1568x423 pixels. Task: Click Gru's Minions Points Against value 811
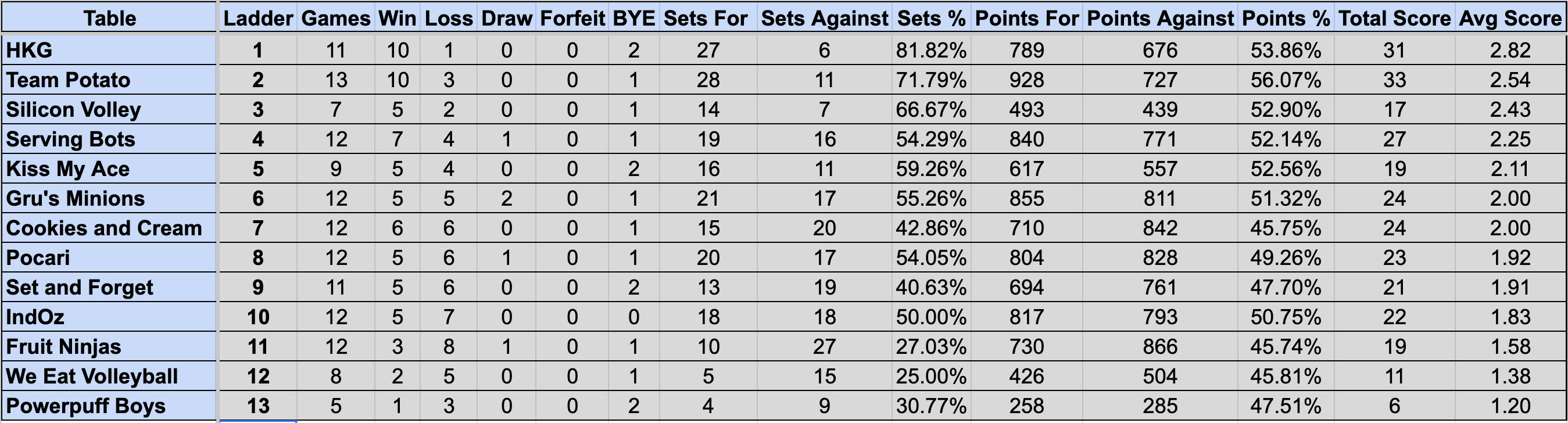click(x=1159, y=198)
